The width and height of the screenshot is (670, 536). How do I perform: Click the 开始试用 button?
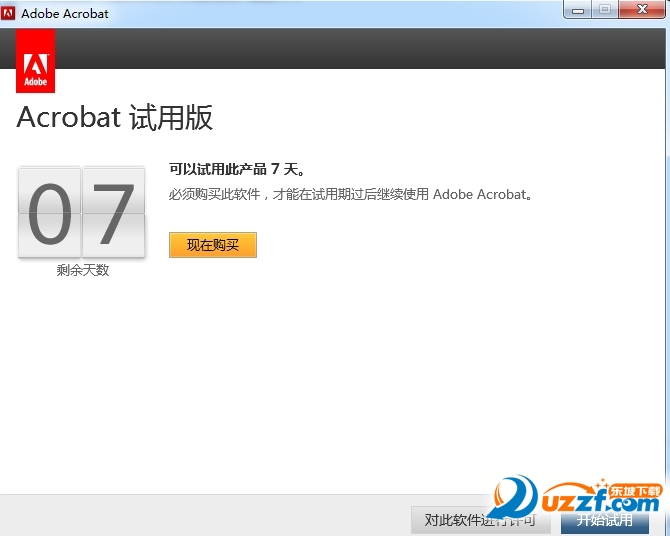coord(604,520)
